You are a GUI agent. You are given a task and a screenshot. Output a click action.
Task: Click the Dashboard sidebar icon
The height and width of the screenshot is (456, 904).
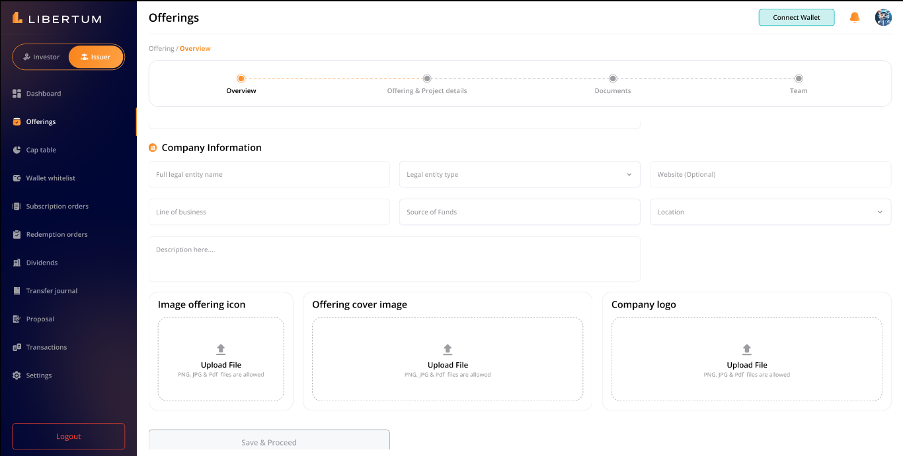pos(17,94)
